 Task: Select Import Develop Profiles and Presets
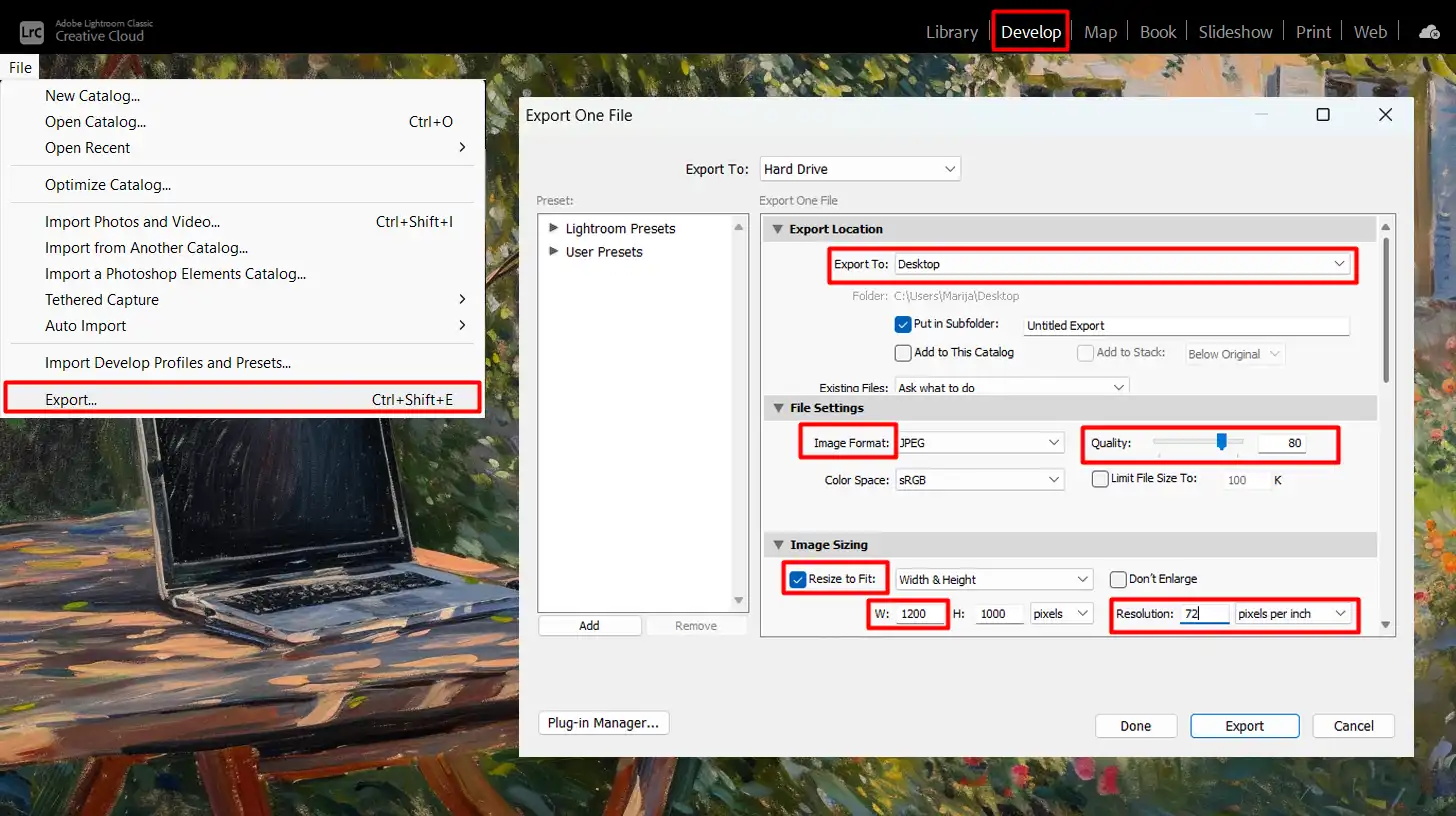tap(243, 363)
